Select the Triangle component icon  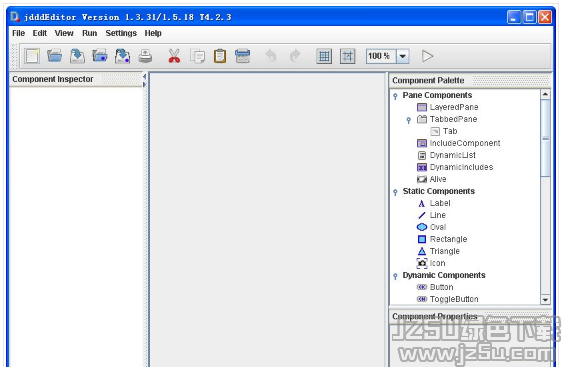tap(422, 251)
